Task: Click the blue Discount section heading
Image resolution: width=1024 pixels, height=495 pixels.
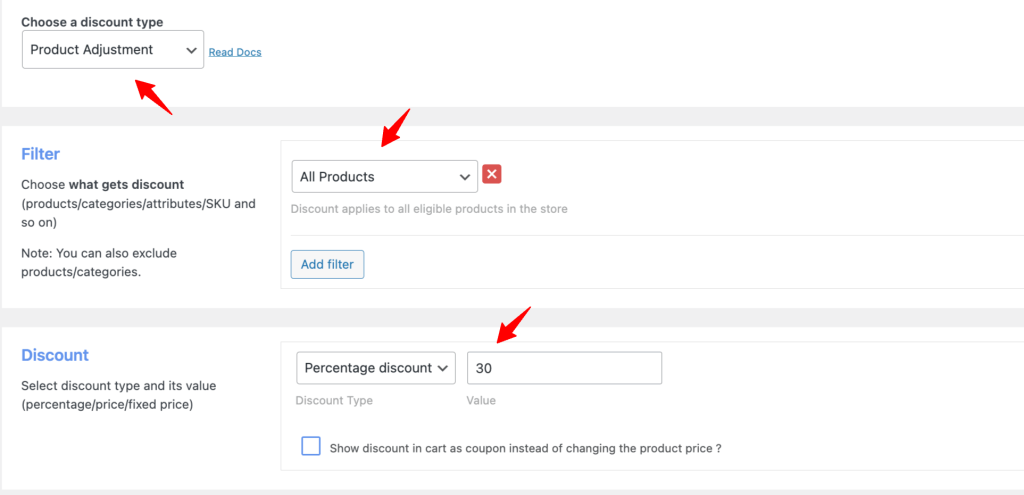Action: tap(55, 355)
